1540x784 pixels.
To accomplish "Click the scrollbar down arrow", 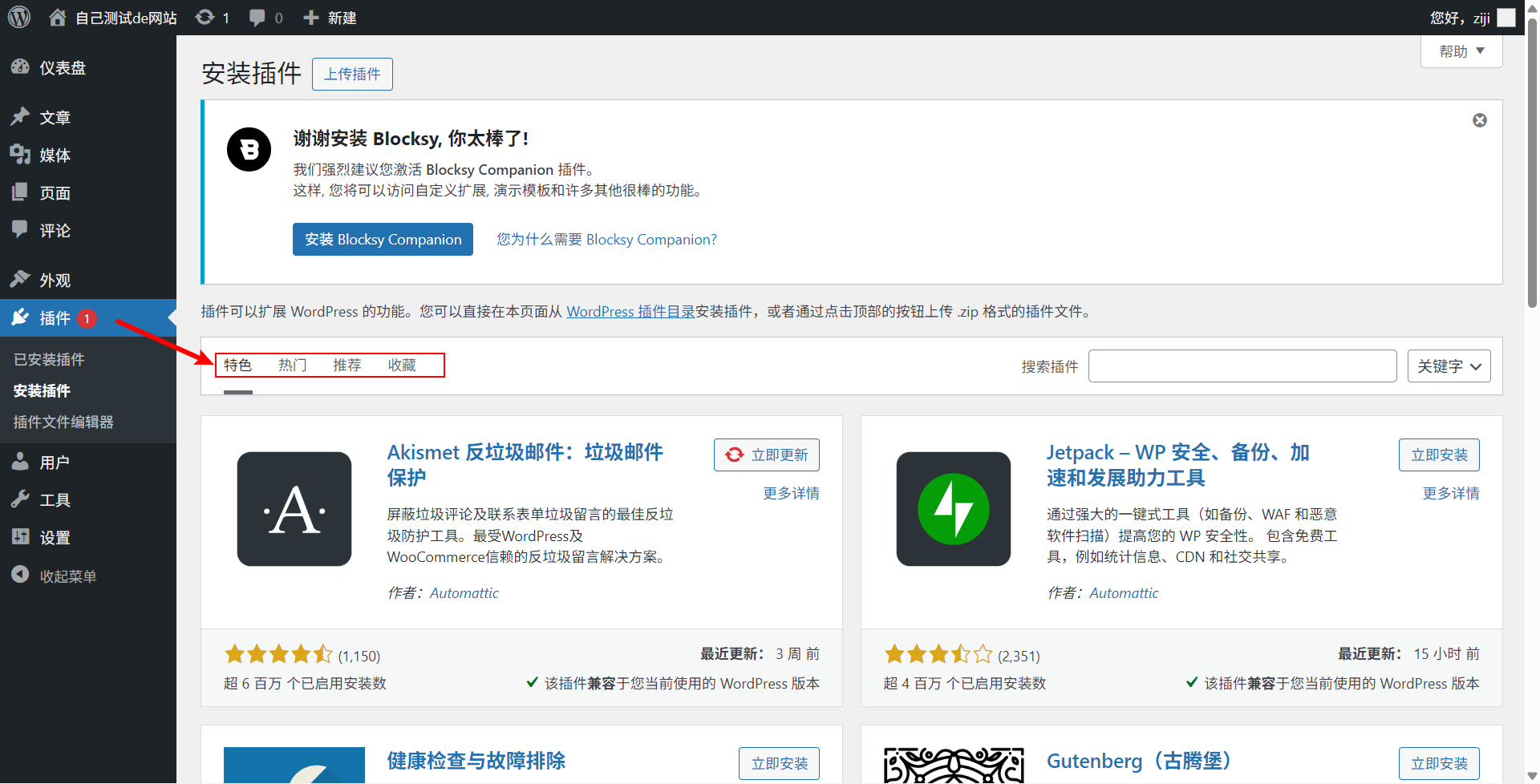I will [1532, 775].
